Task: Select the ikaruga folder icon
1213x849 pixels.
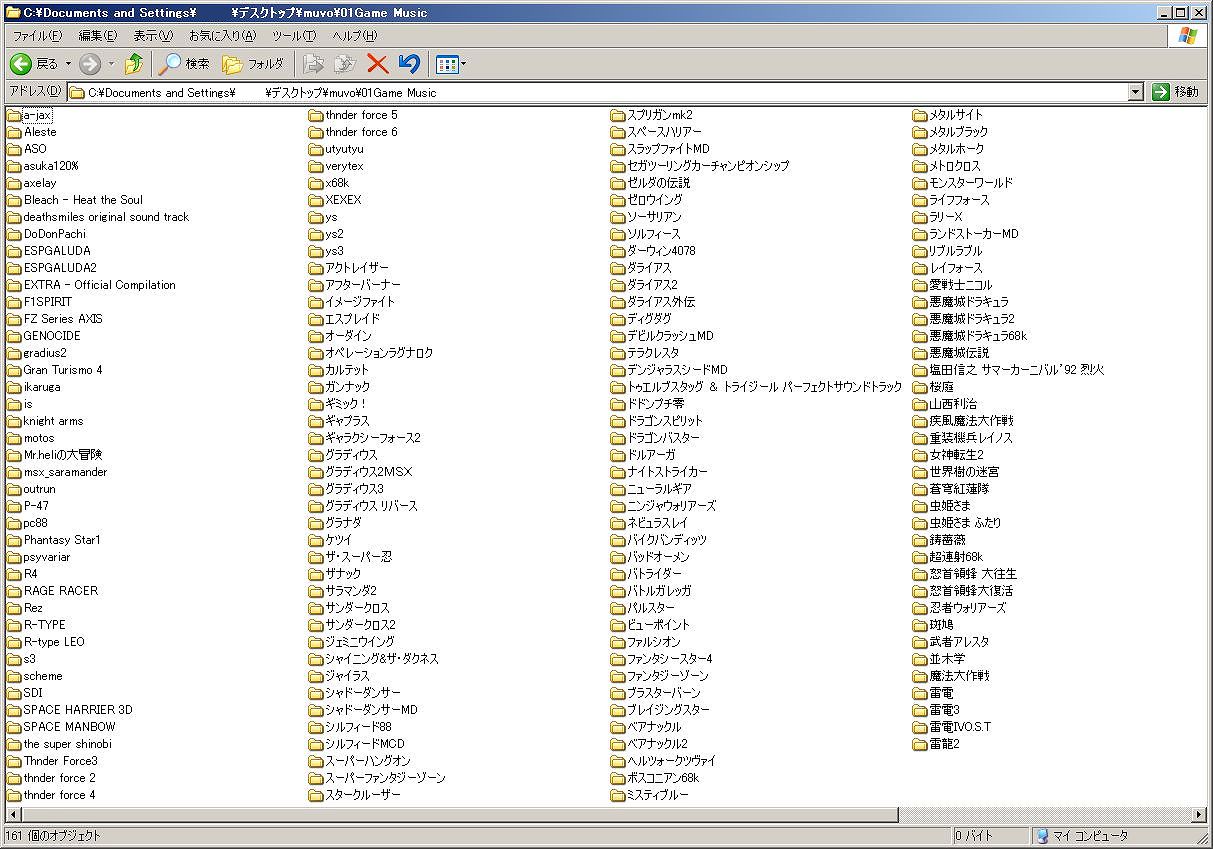Action: [x=13, y=387]
